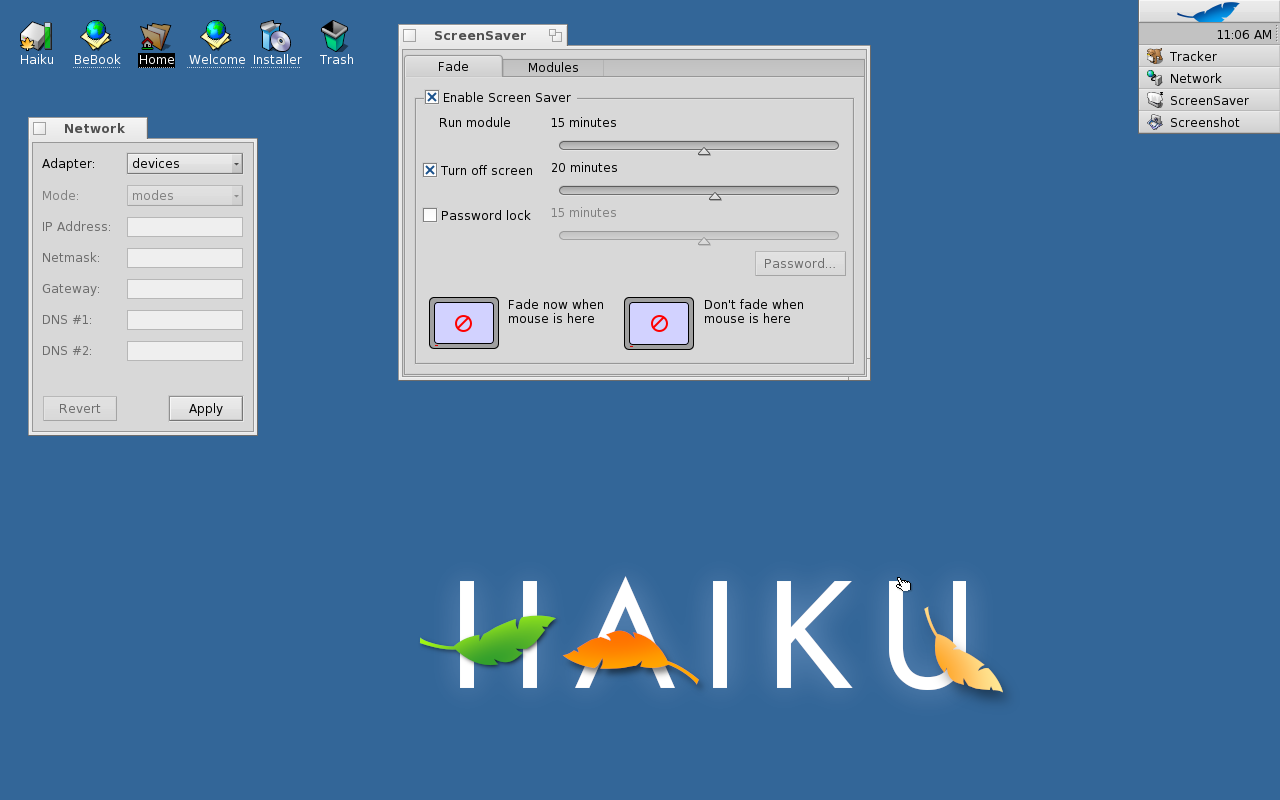Click the Apply button in Network

[x=205, y=408]
